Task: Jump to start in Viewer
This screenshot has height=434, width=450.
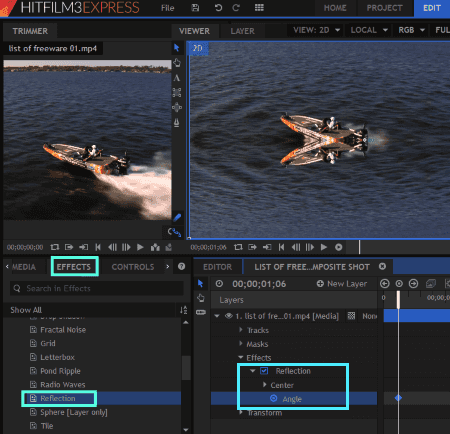Action: point(282,247)
